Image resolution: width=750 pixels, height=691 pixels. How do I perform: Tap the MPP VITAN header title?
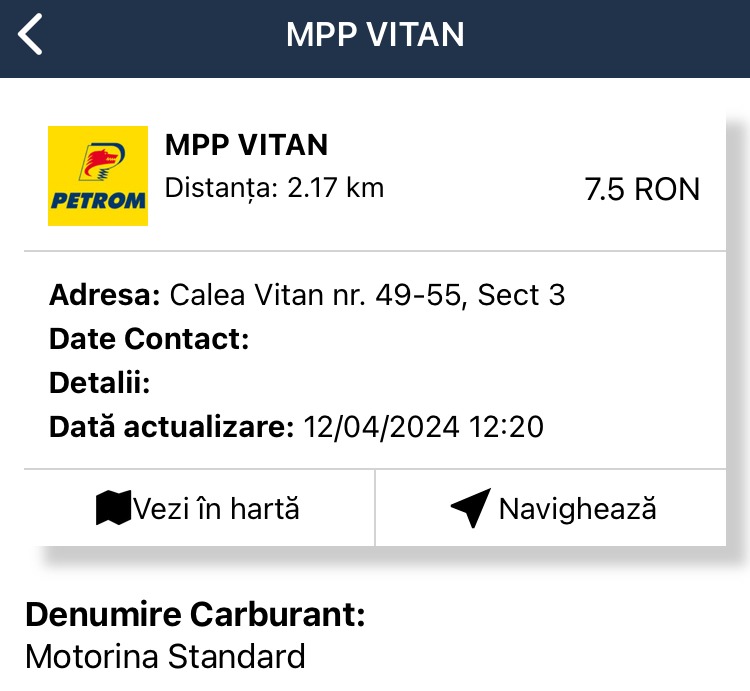click(x=375, y=34)
